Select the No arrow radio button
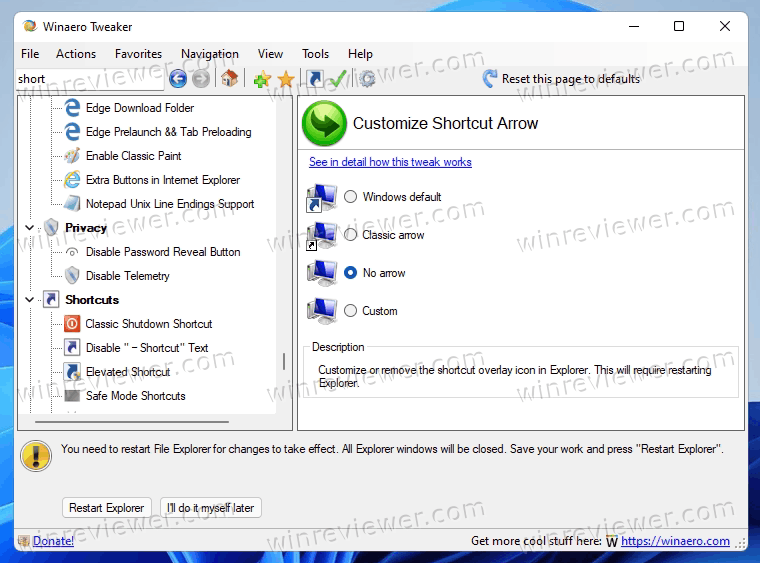 350,273
